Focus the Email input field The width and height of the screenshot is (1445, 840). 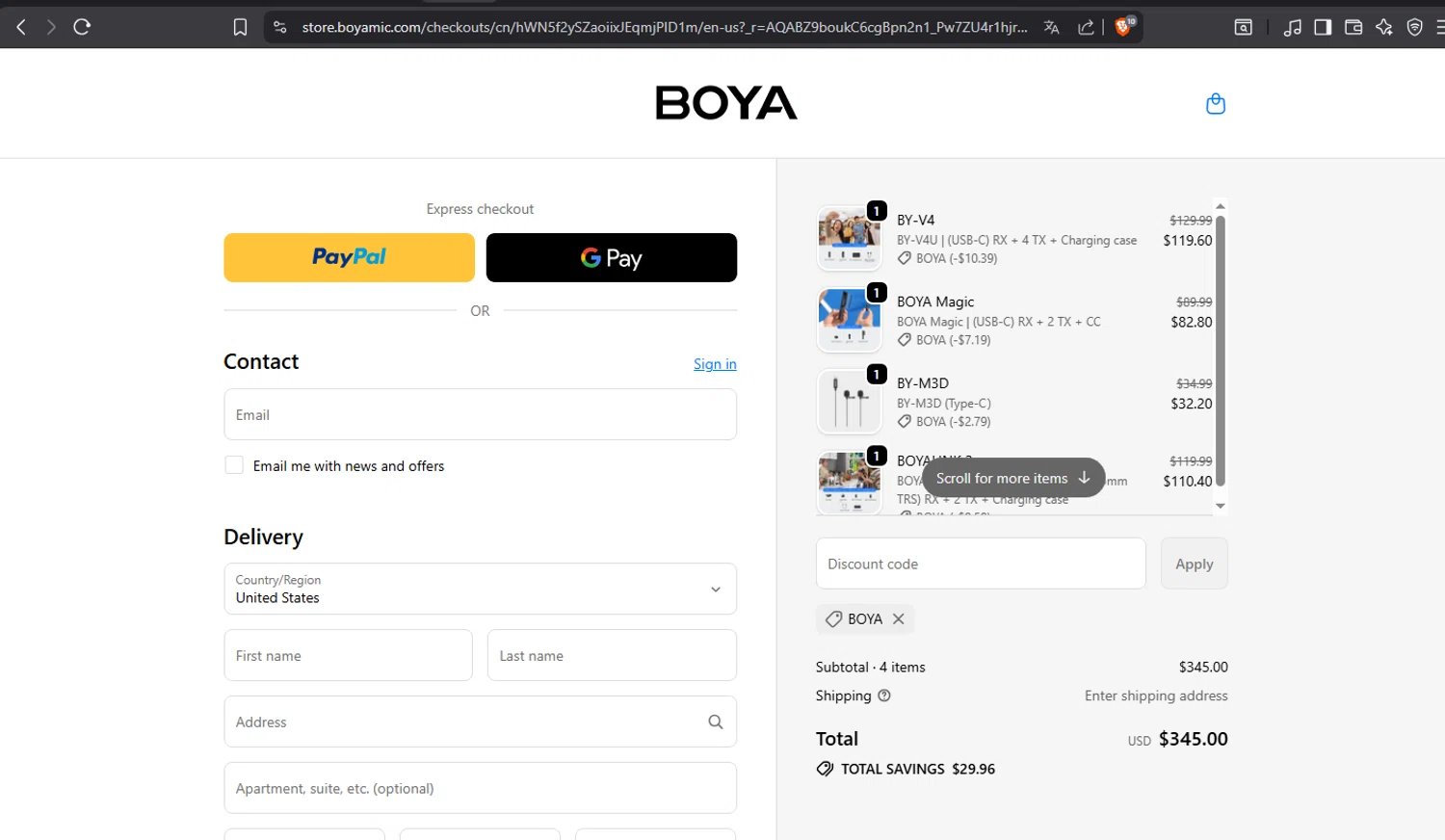(x=481, y=414)
